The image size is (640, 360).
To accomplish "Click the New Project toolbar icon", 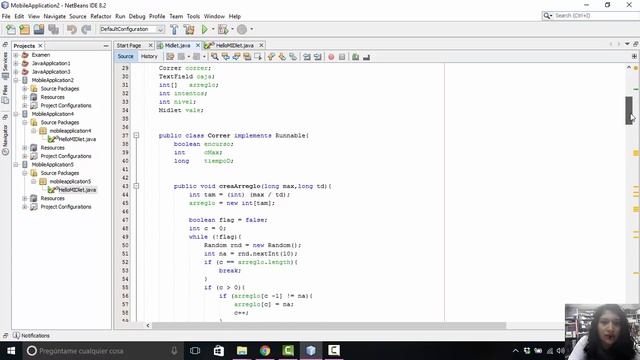I will click(x=24, y=29).
